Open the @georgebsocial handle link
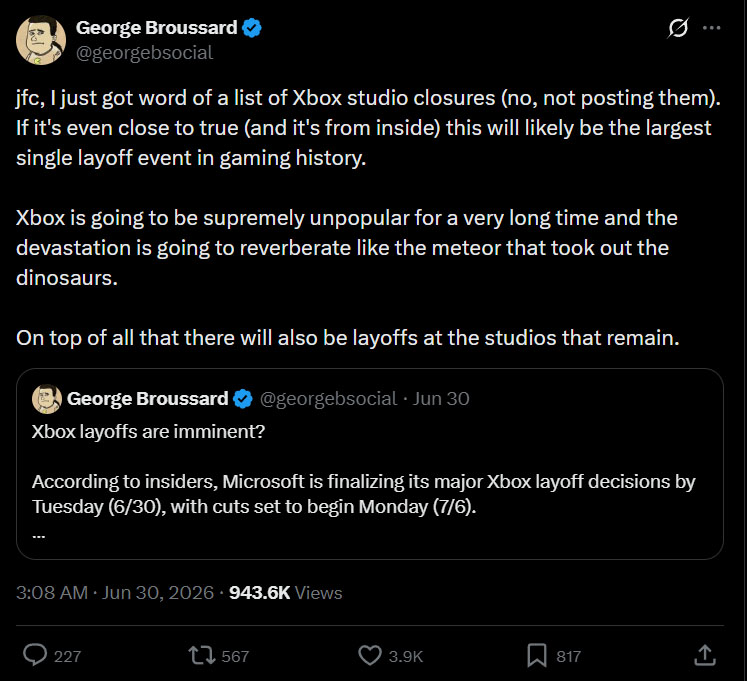Image resolution: width=747 pixels, height=681 pixels. click(144, 52)
